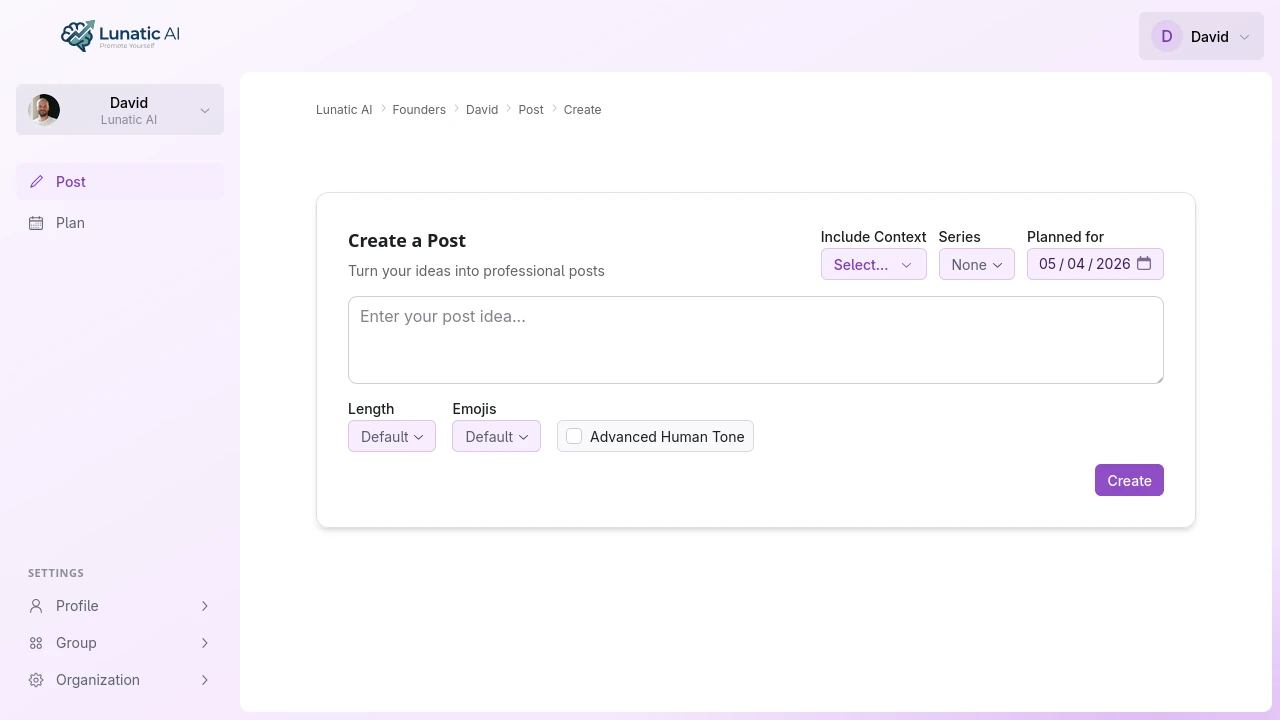Click the person icon beside Profile
Image resolution: width=1280 pixels, height=720 pixels.
(36, 606)
